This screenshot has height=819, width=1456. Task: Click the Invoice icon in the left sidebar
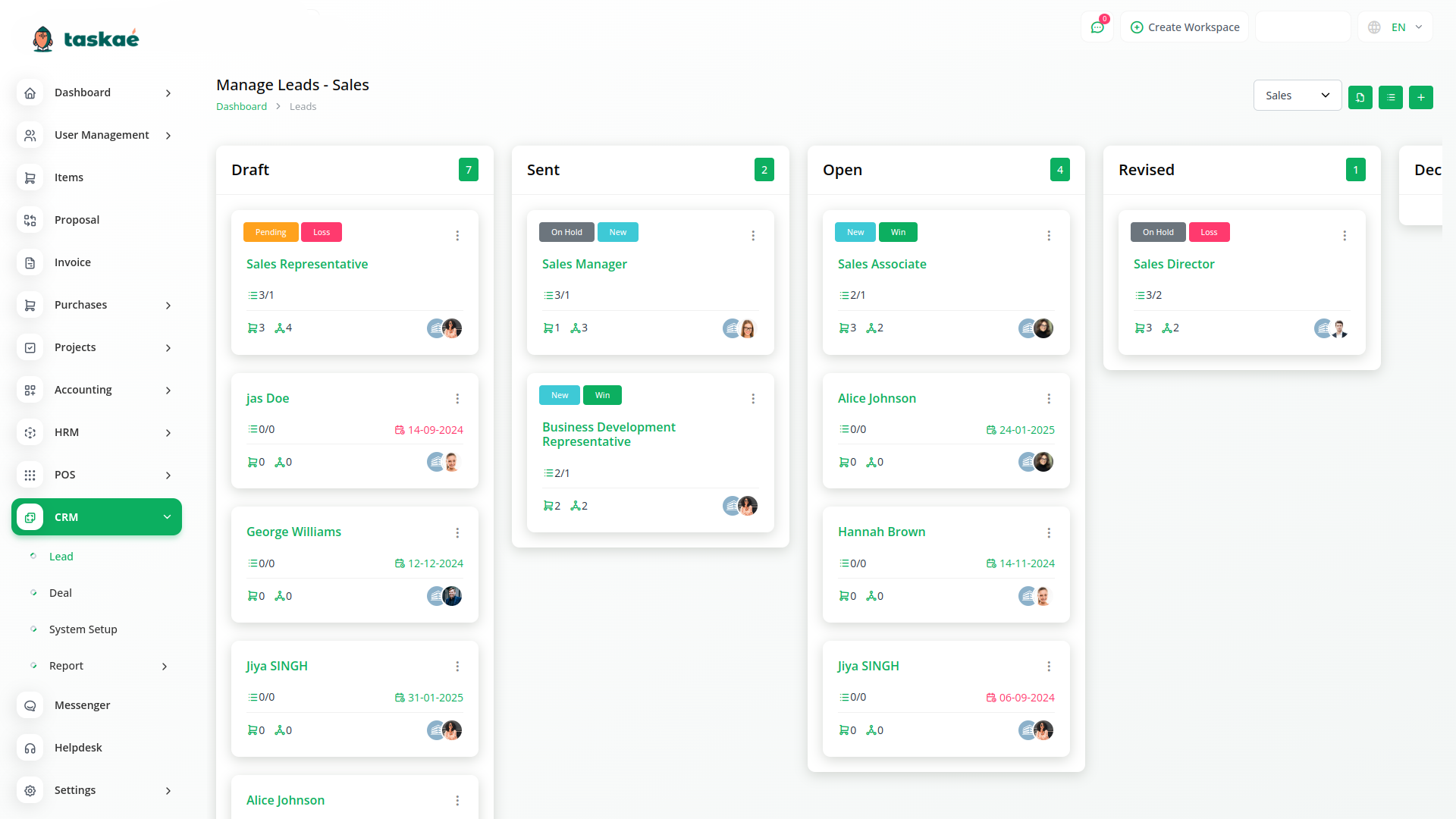(30, 262)
